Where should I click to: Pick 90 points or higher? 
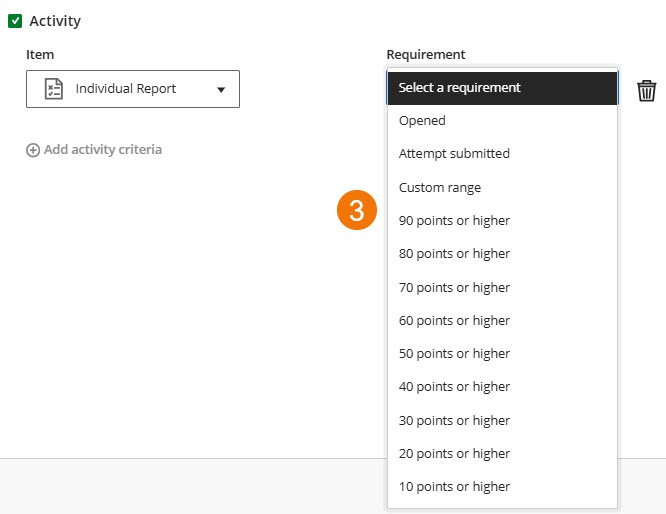coord(454,221)
